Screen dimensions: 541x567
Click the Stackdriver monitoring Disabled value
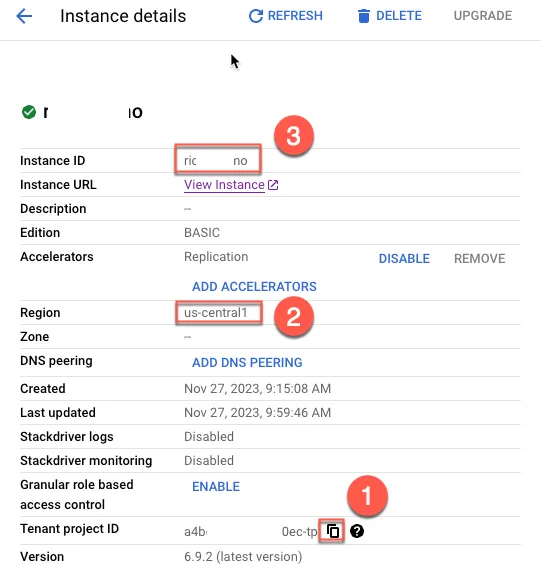point(209,460)
